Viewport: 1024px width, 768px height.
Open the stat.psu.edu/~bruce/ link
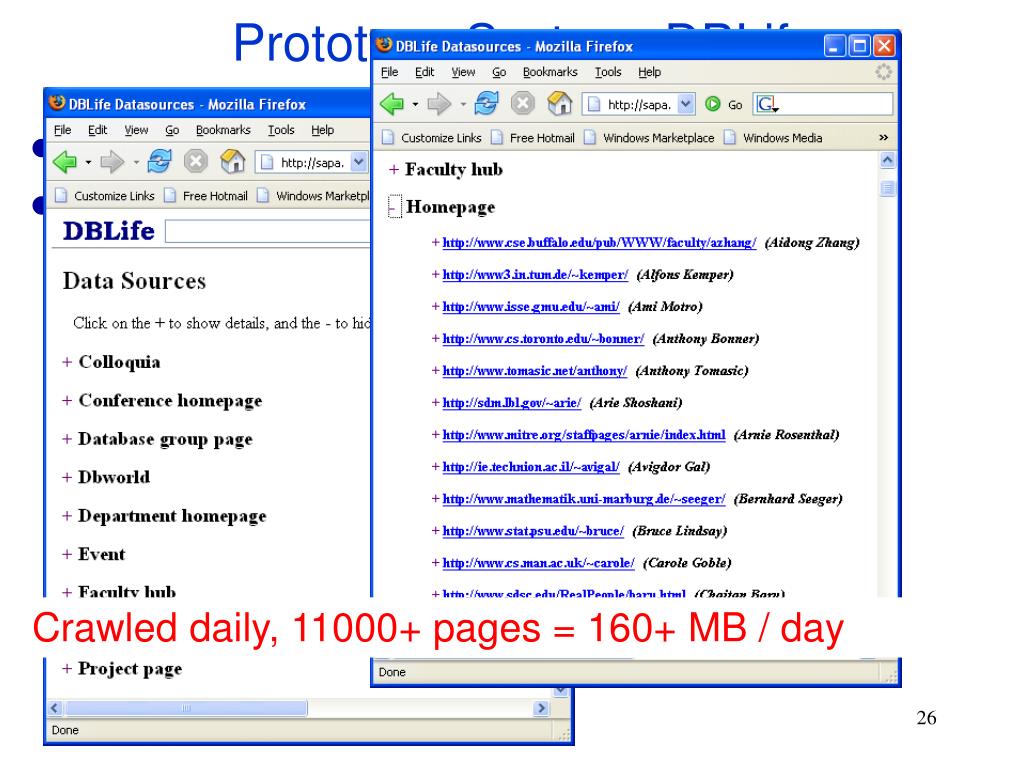[x=533, y=530]
